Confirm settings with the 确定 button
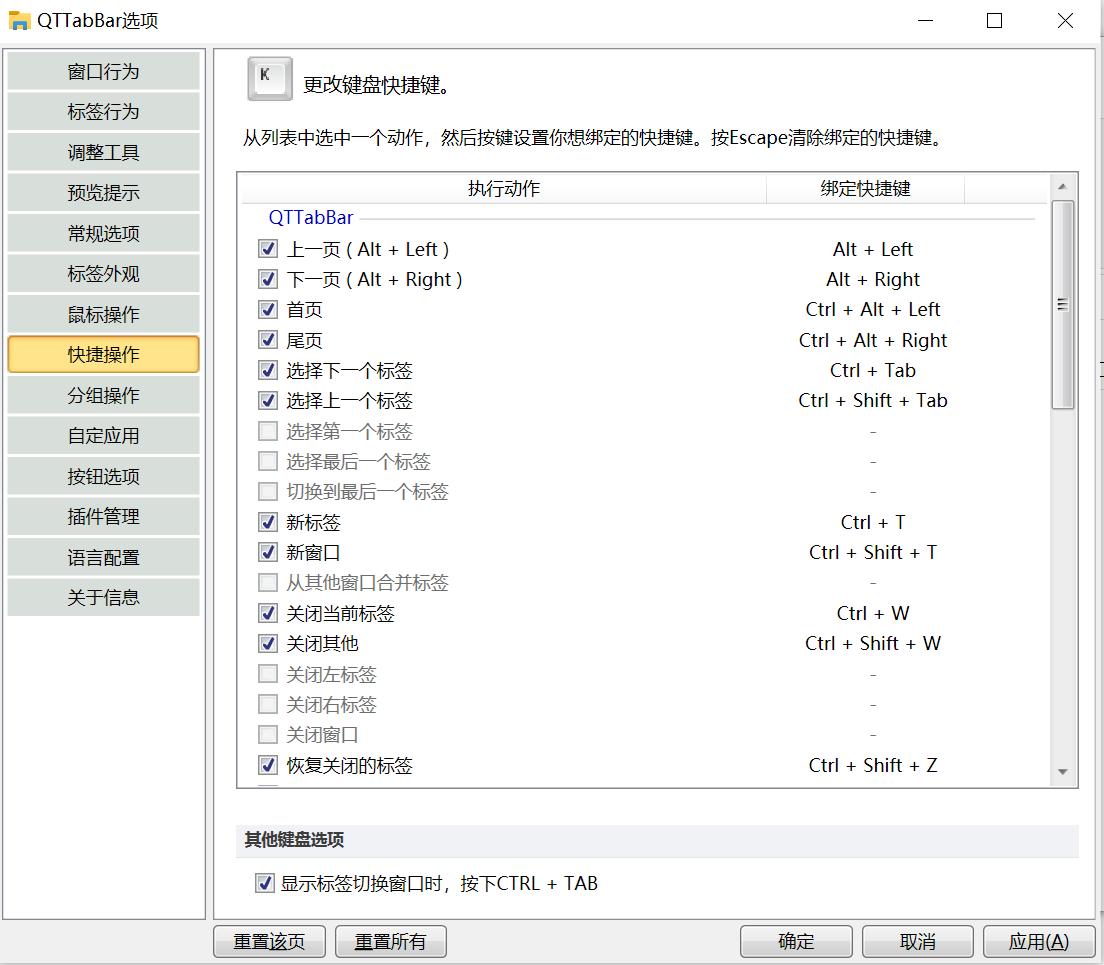 [795, 941]
